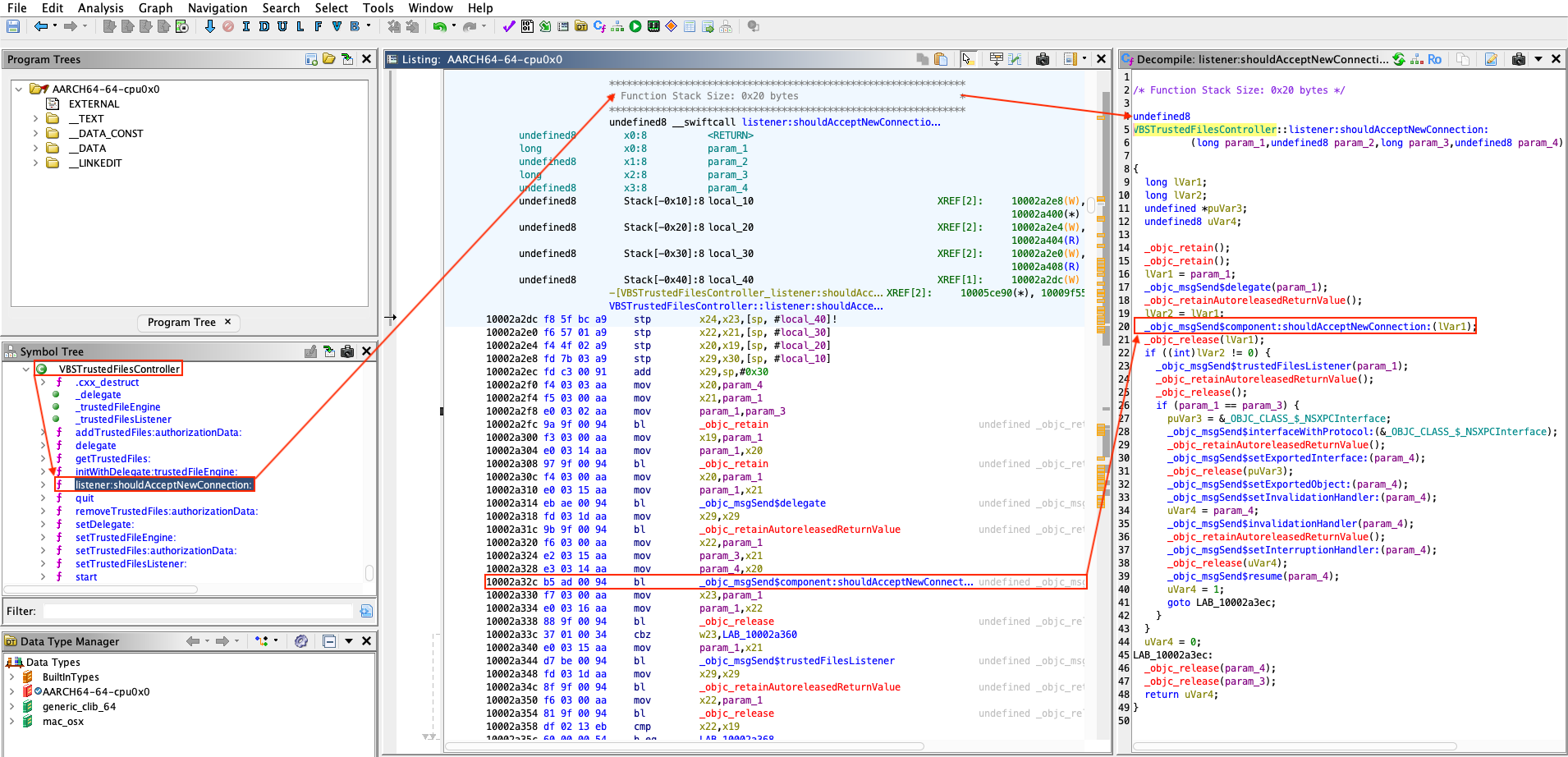Open the Analysis menu
Screen dimensions: 1568x757
(x=100, y=8)
